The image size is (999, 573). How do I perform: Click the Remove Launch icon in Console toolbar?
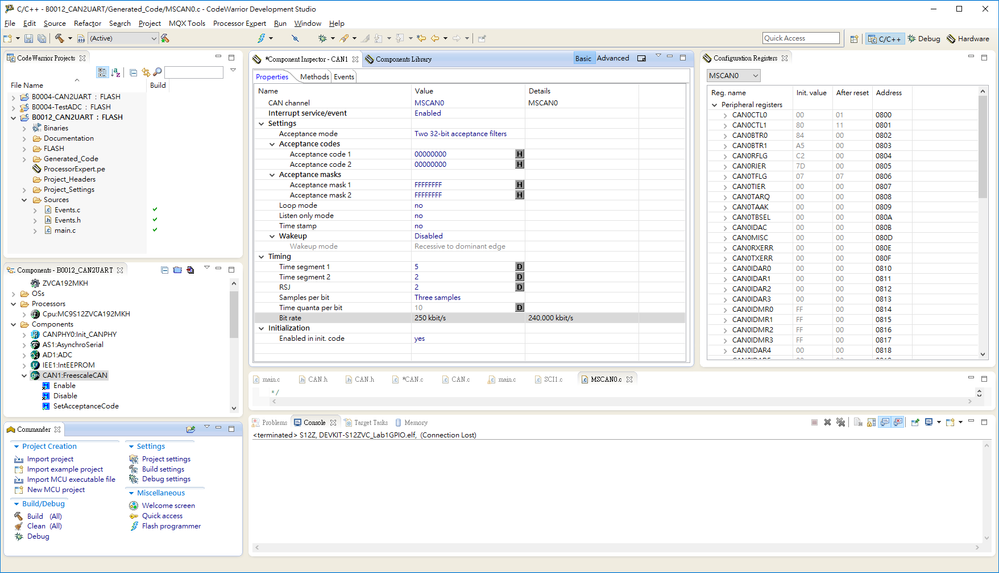pos(828,423)
